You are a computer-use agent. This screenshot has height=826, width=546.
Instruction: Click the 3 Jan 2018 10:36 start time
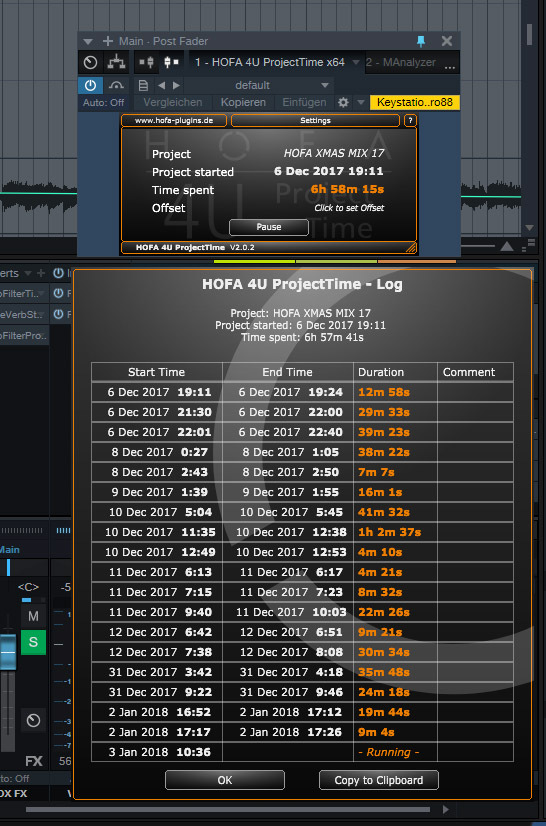pos(157,752)
